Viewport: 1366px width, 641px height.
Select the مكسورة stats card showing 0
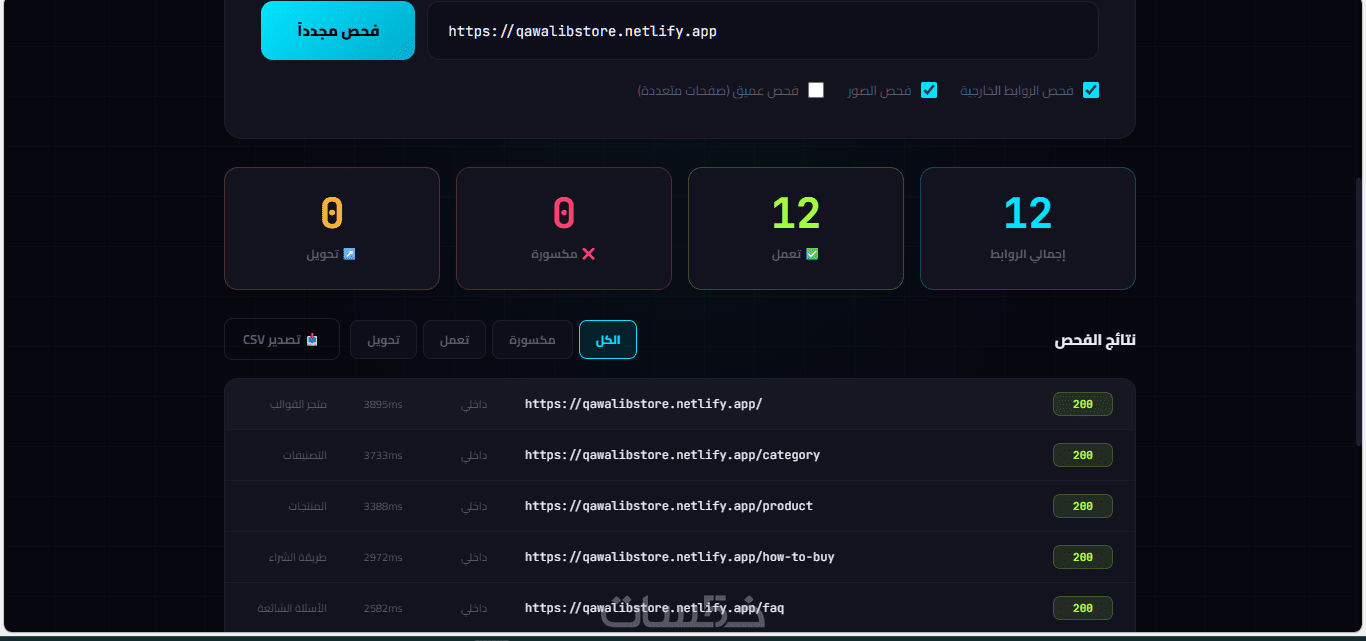(564, 228)
